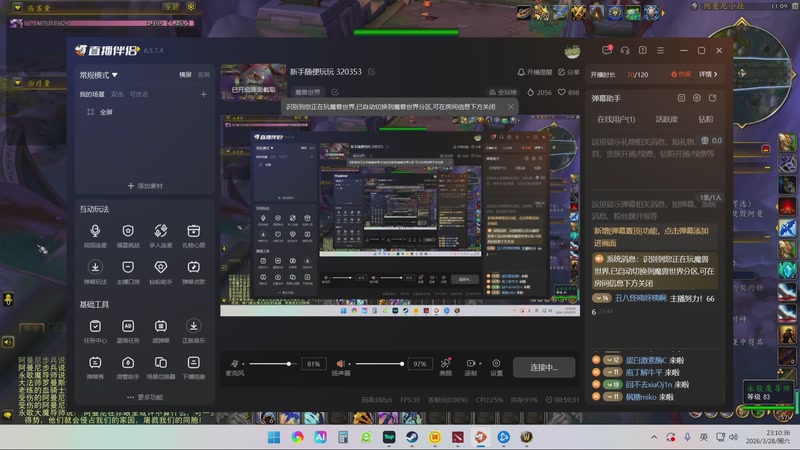800x450 pixels.
Task: Open the 弹幕秀 danmaku show tool
Action: point(95,367)
